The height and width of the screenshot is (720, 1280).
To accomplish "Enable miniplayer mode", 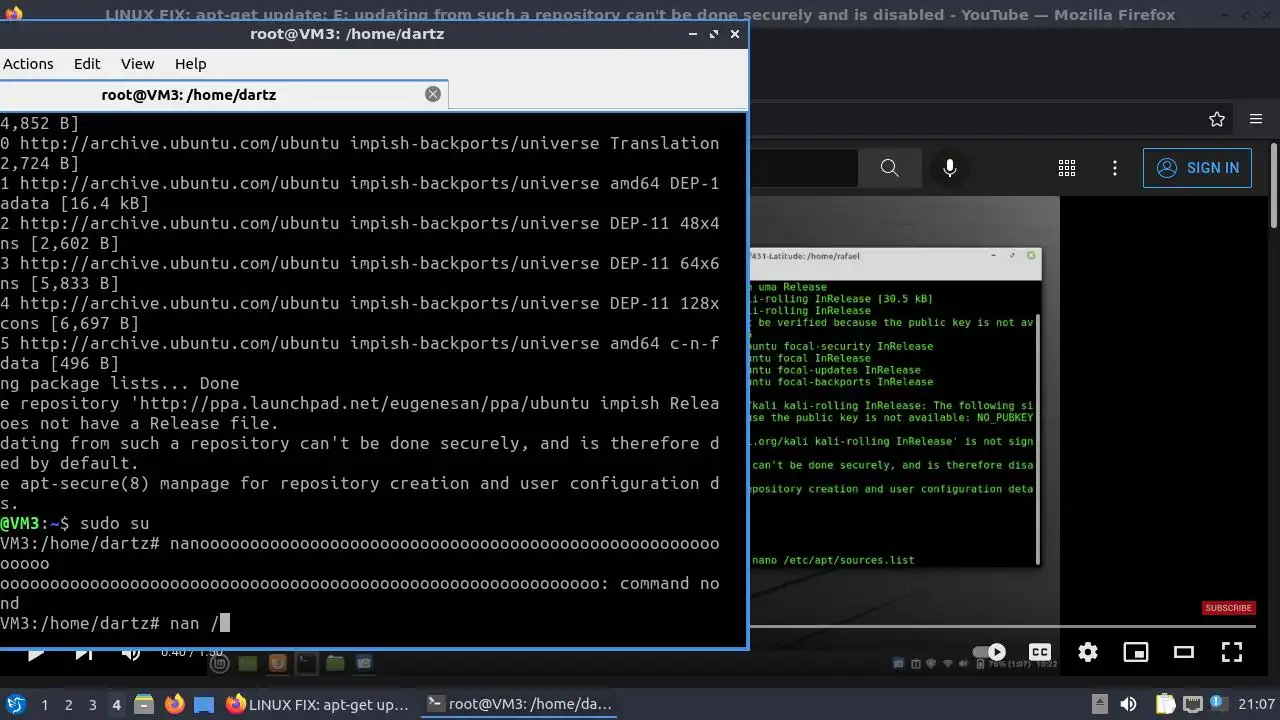I will pyautogui.click(x=1136, y=652).
